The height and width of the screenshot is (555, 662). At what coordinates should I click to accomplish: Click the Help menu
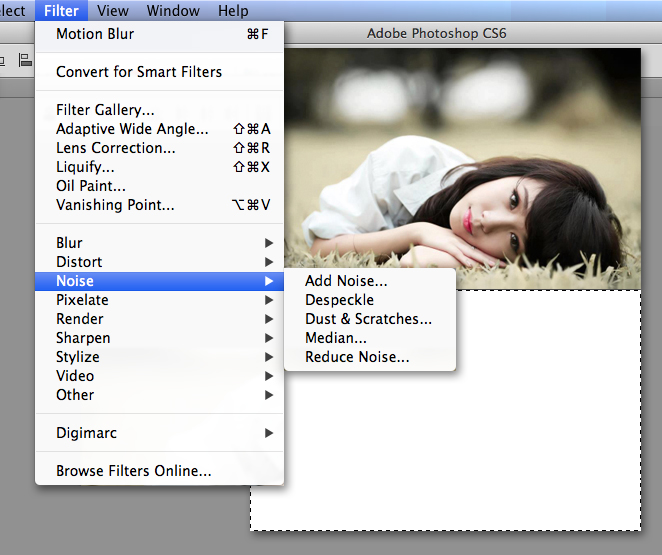click(x=233, y=11)
